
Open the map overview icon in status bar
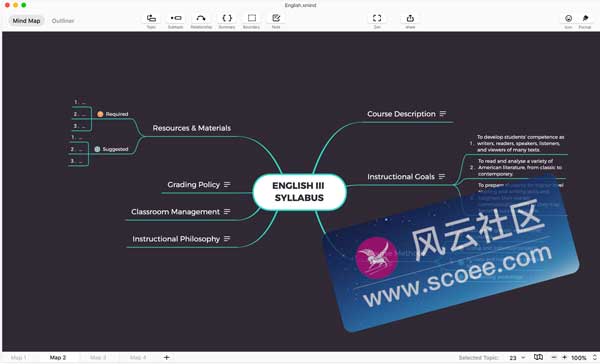pyautogui.click(x=538, y=357)
